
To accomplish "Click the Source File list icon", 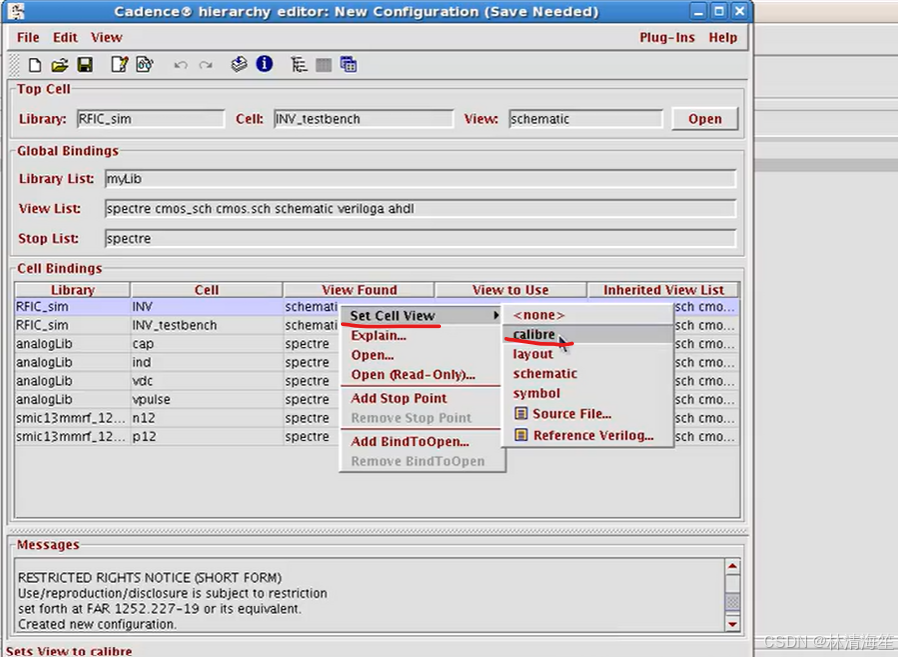I will point(521,413).
